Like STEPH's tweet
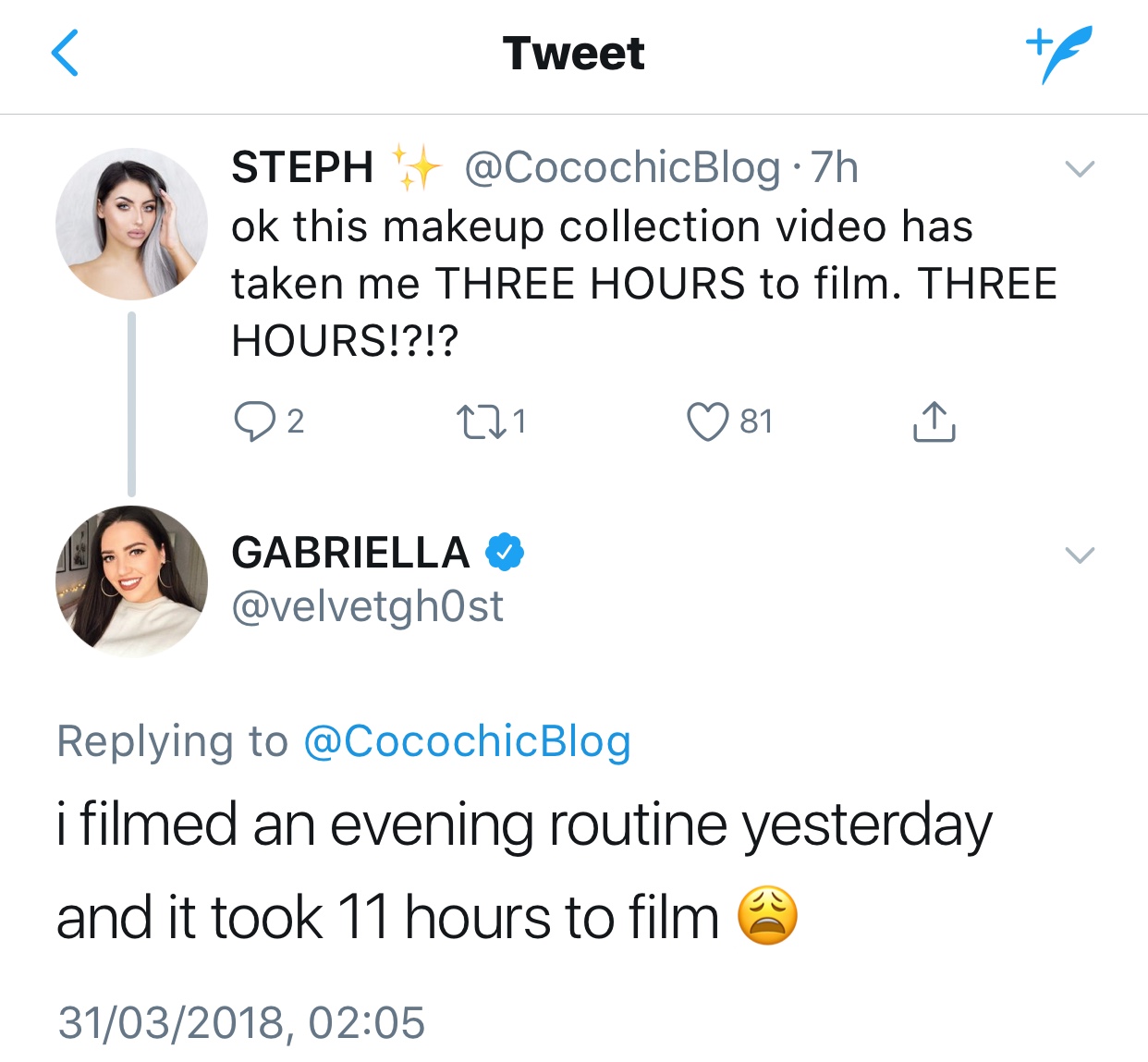The width and height of the screenshot is (1148, 1062). (x=708, y=422)
